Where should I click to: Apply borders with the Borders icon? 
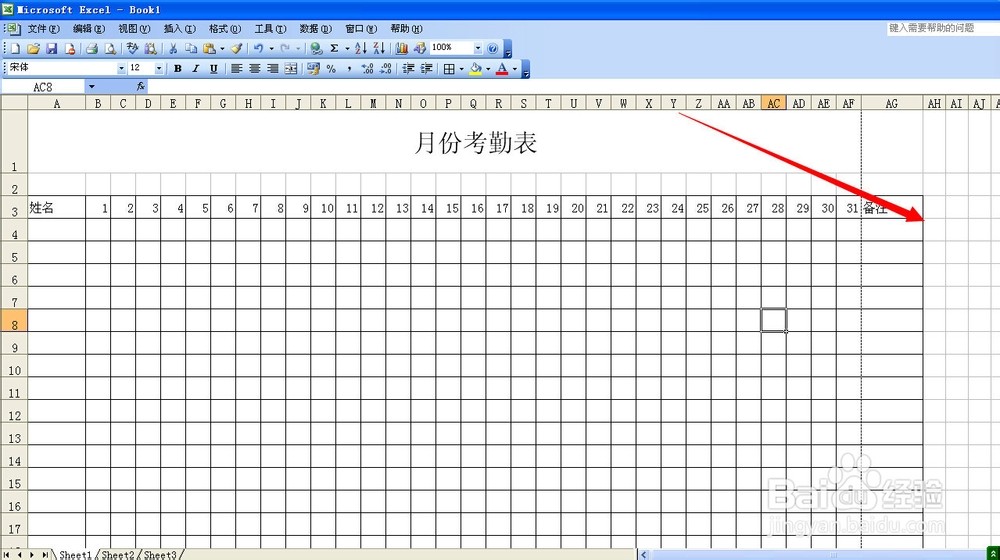point(449,69)
